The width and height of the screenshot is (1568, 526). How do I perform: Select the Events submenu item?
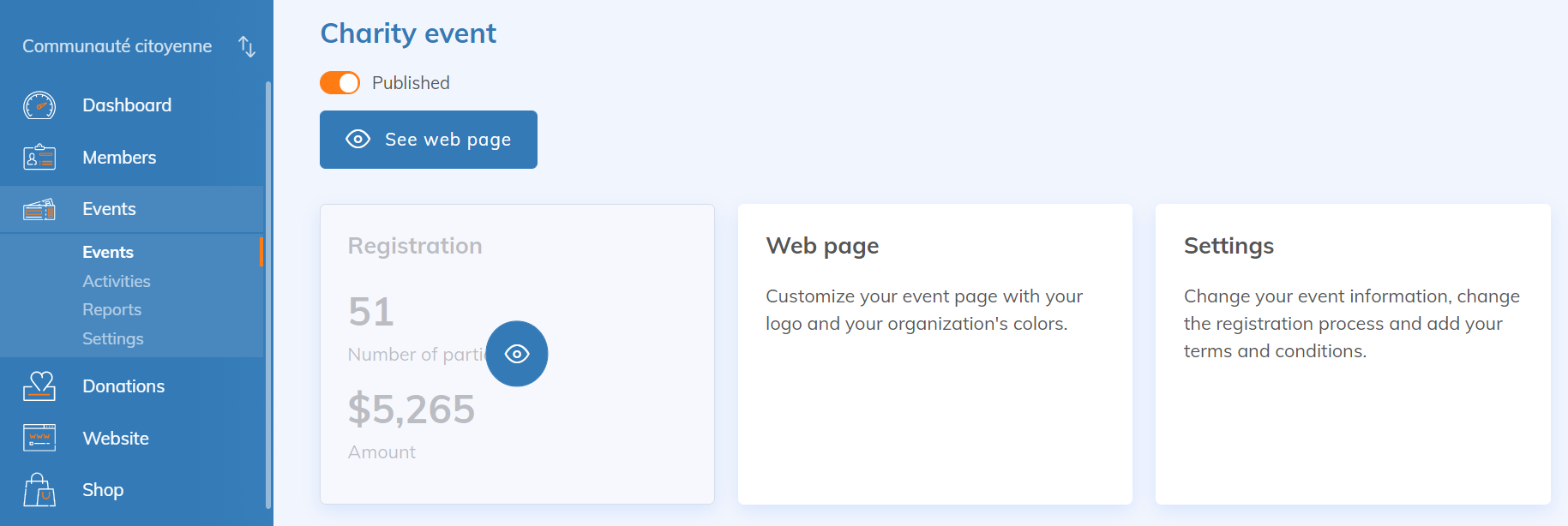[x=108, y=253]
